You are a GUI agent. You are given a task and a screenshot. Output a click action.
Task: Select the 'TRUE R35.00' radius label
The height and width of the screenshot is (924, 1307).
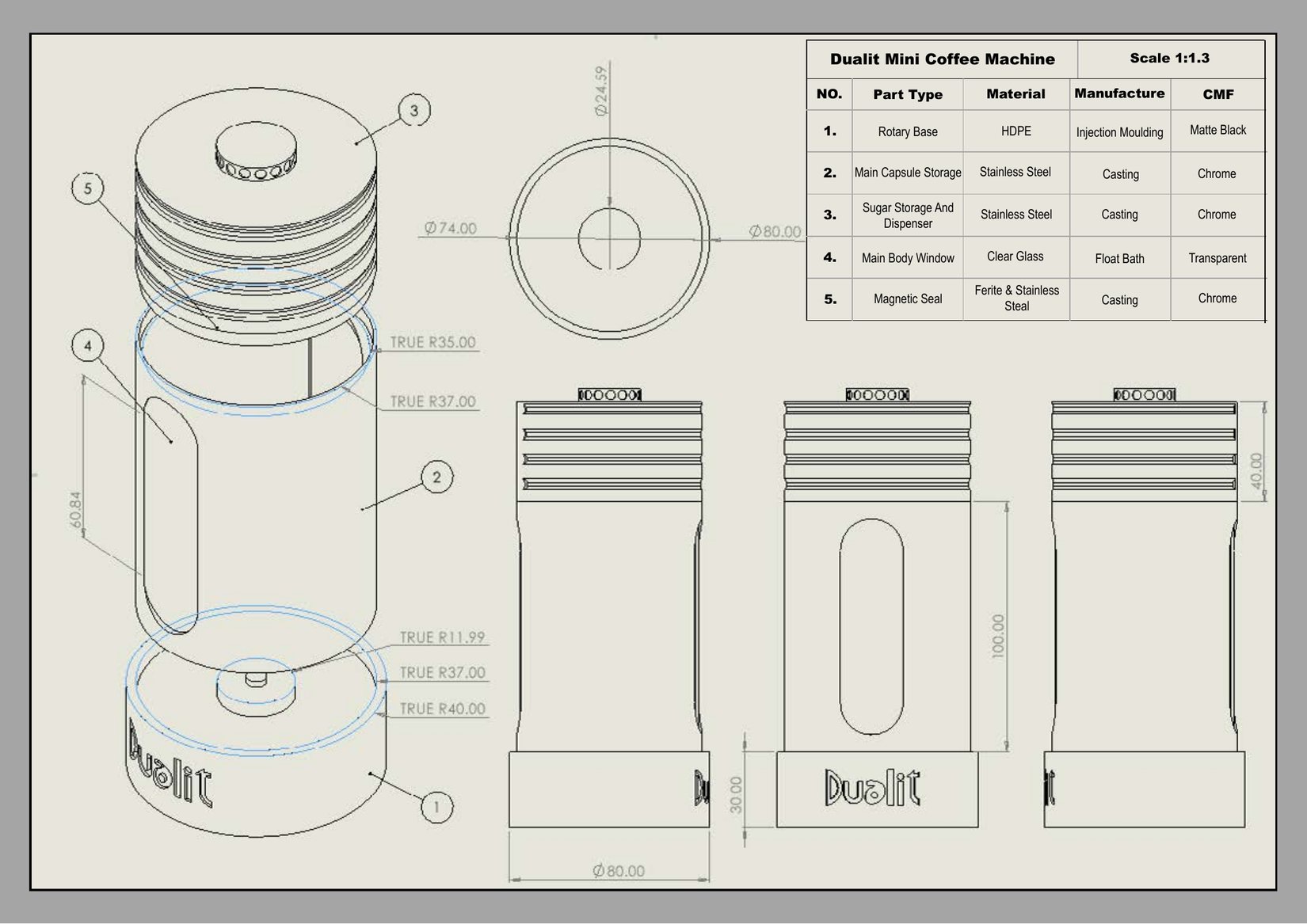click(432, 343)
